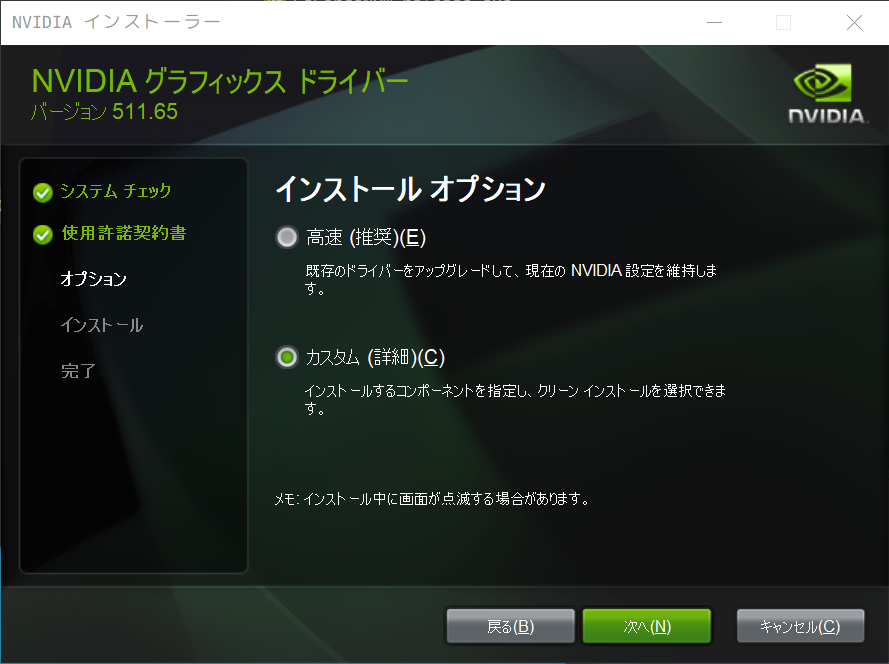Viewport: 889px width, 664px height.
Task: Click the インストール オプション heading
Action: pos(410,189)
